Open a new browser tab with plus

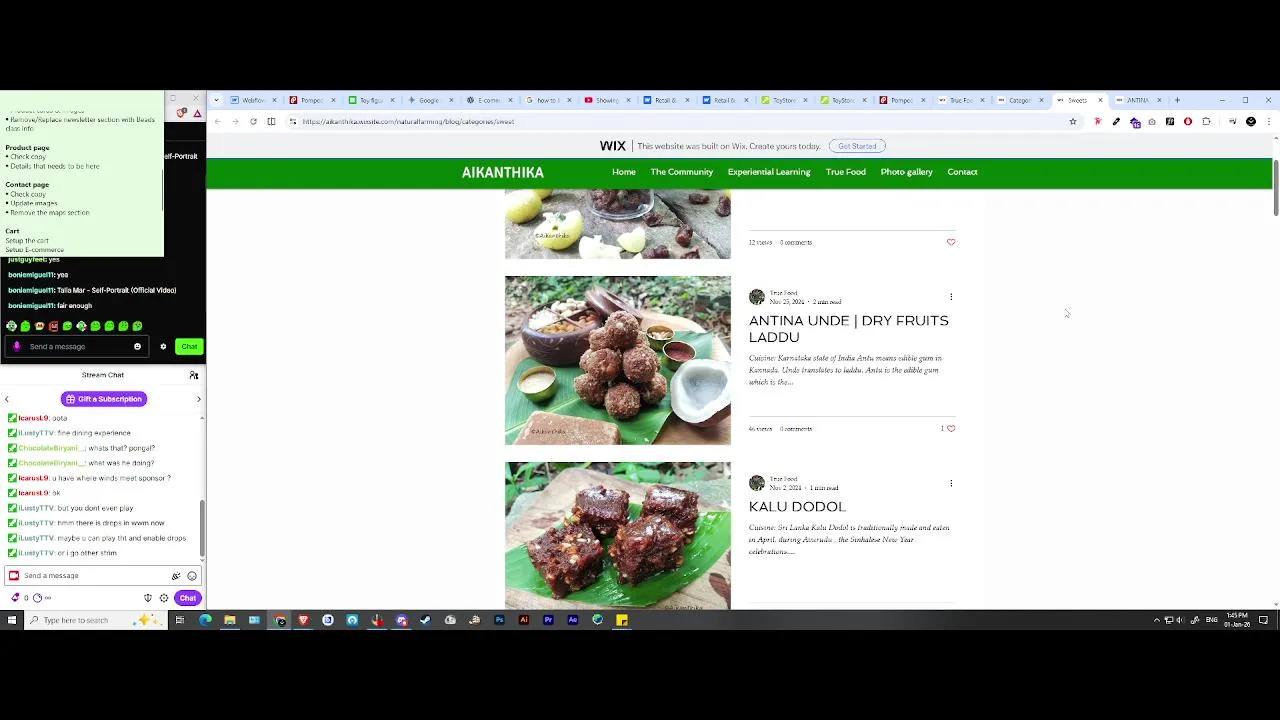1177,100
